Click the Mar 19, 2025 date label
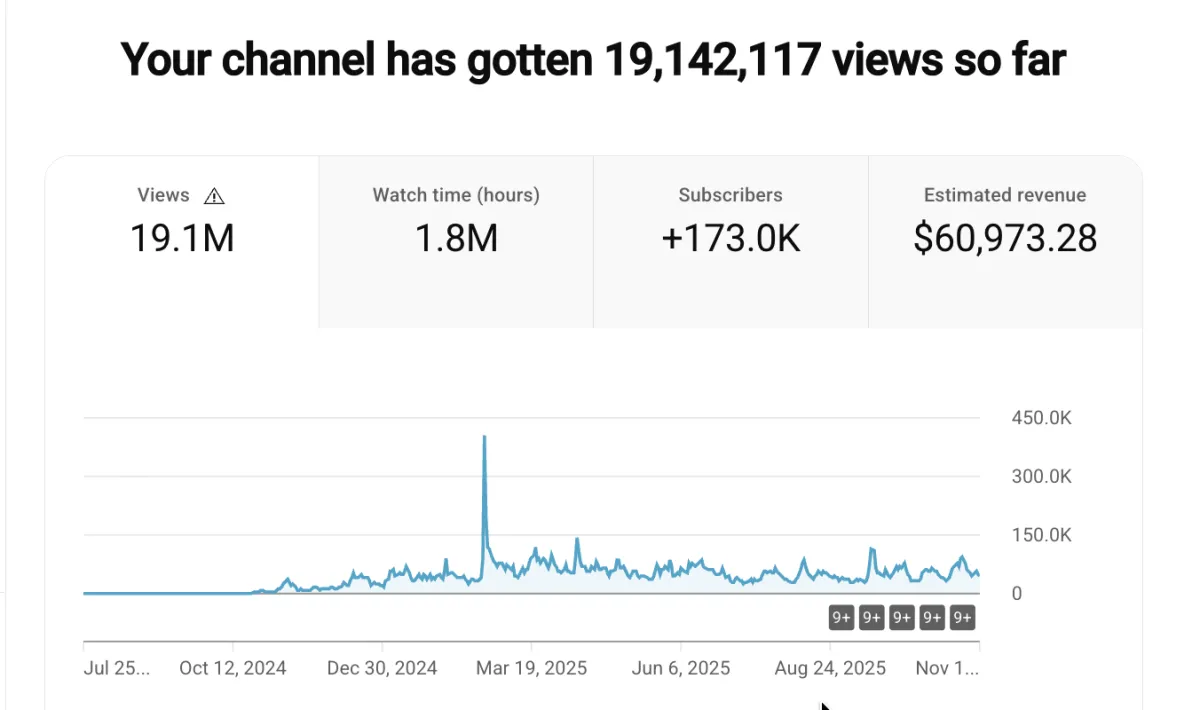This screenshot has height=710, width=1200. click(x=532, y=668)
